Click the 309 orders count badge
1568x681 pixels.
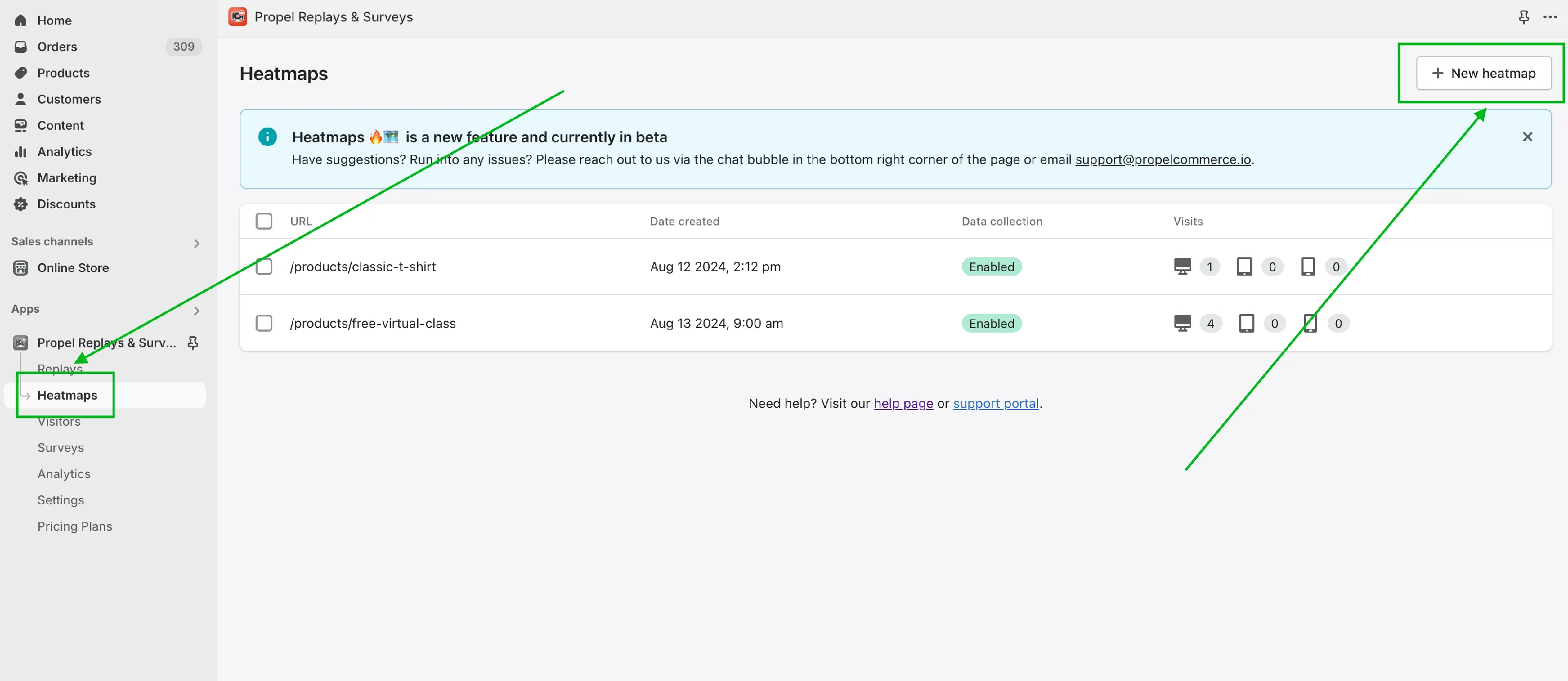(183, 47)
